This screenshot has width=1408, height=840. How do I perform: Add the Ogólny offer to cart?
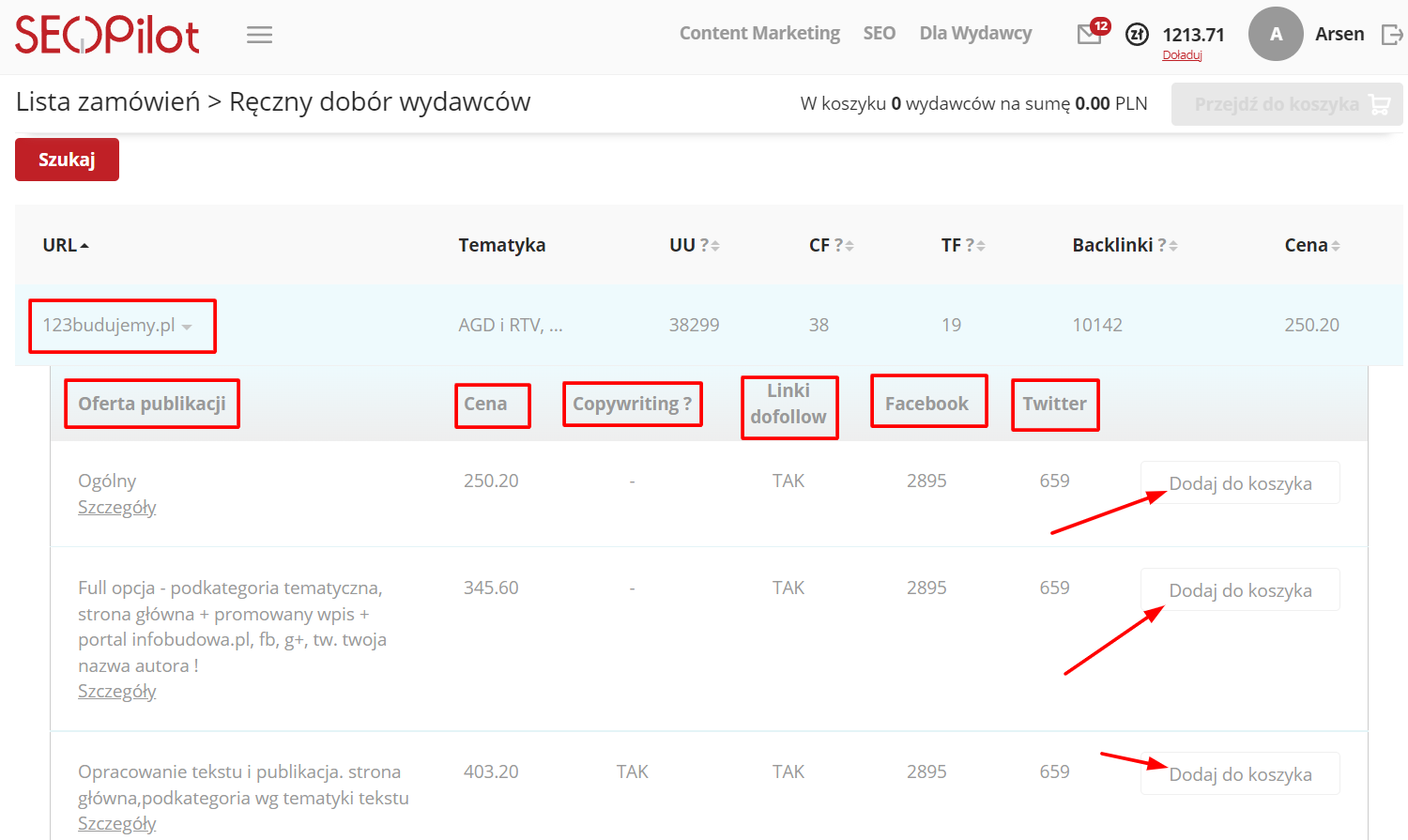[x=1240, y=483]
